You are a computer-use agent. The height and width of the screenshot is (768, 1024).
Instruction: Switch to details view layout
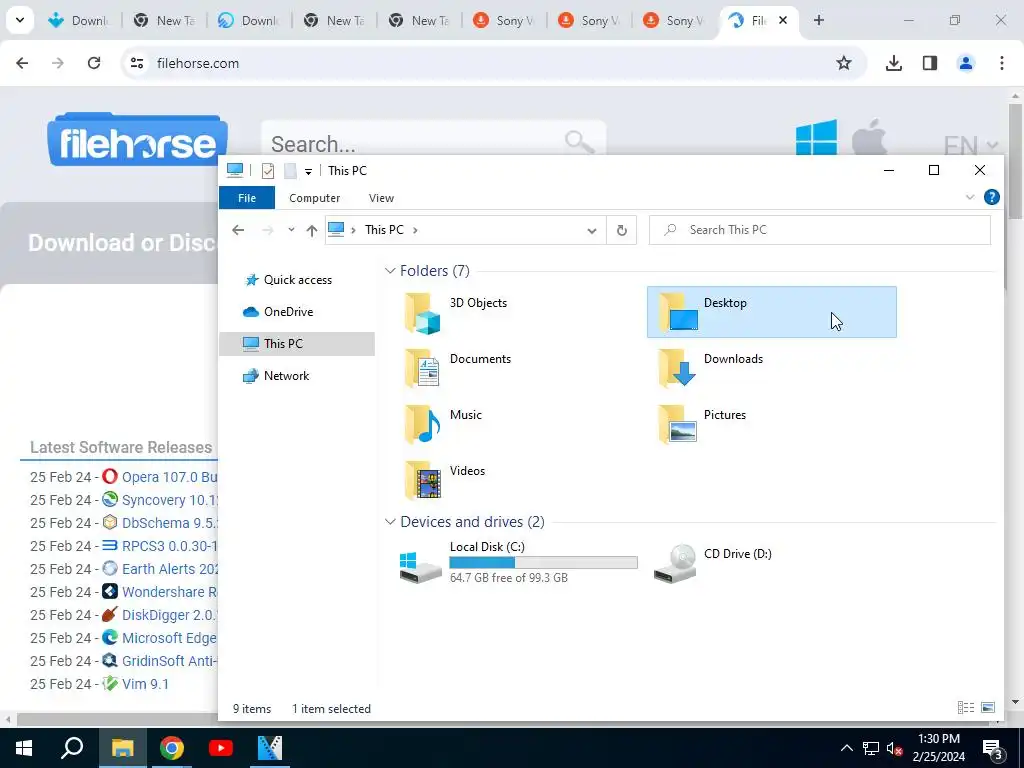point(966,708)
